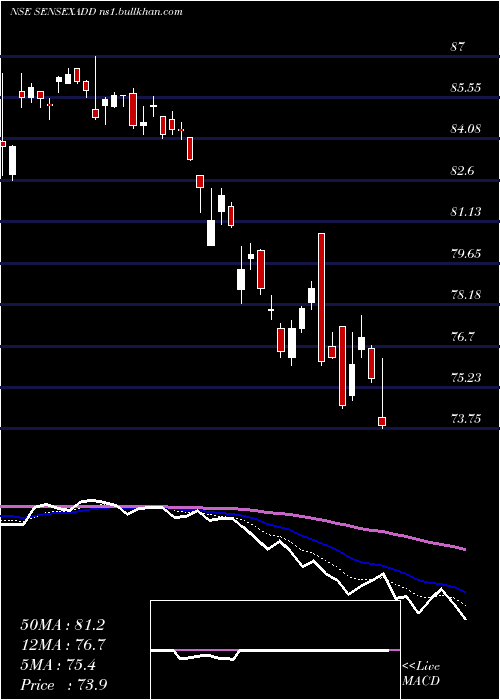
Task: Click the NSE SENSEXADD chart title
Action: pyautogui.click(x=96, y=12)
